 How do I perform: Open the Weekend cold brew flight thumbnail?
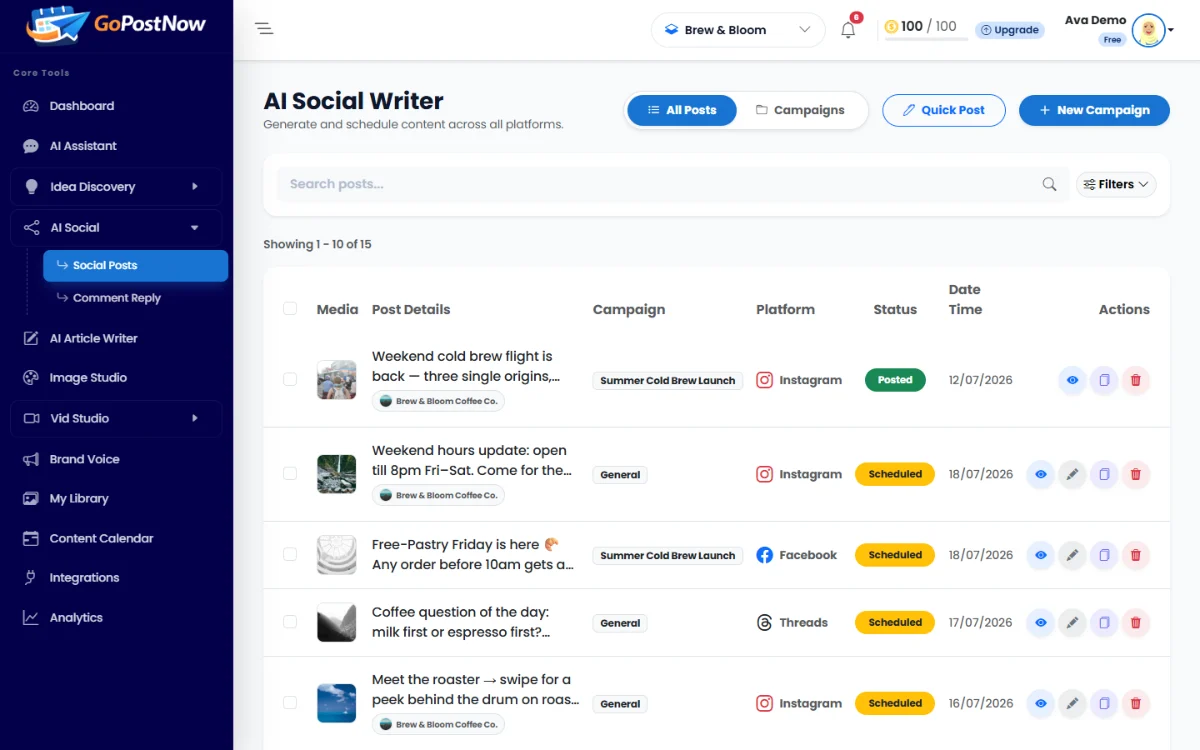coord(337,380)
